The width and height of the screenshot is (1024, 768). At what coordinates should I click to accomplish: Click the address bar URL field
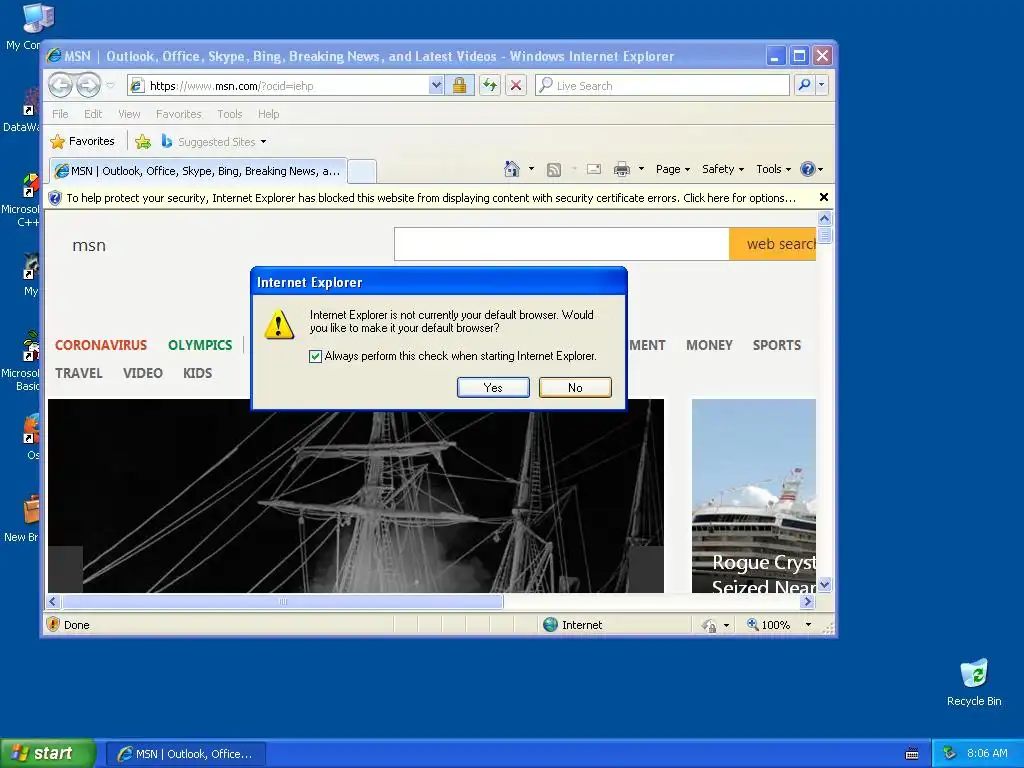point(278,86)
